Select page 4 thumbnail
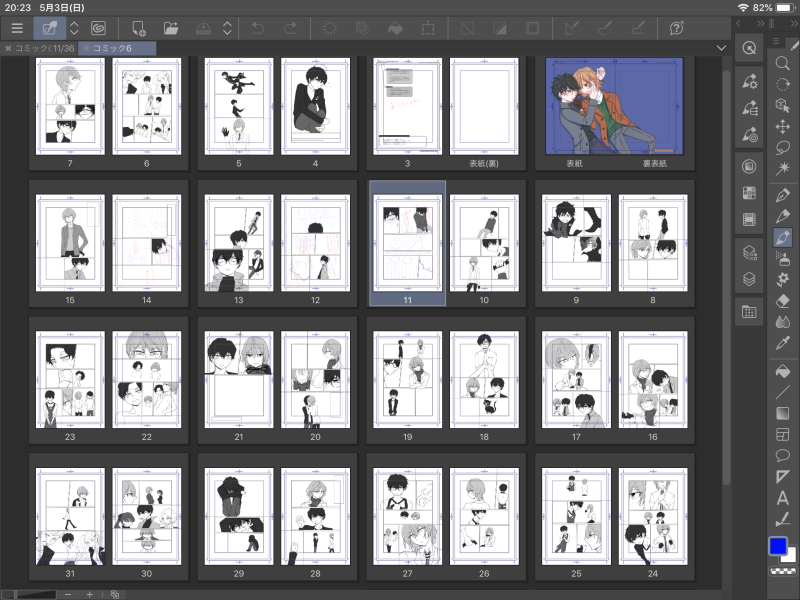800x600 pixels. click(315, 106)
